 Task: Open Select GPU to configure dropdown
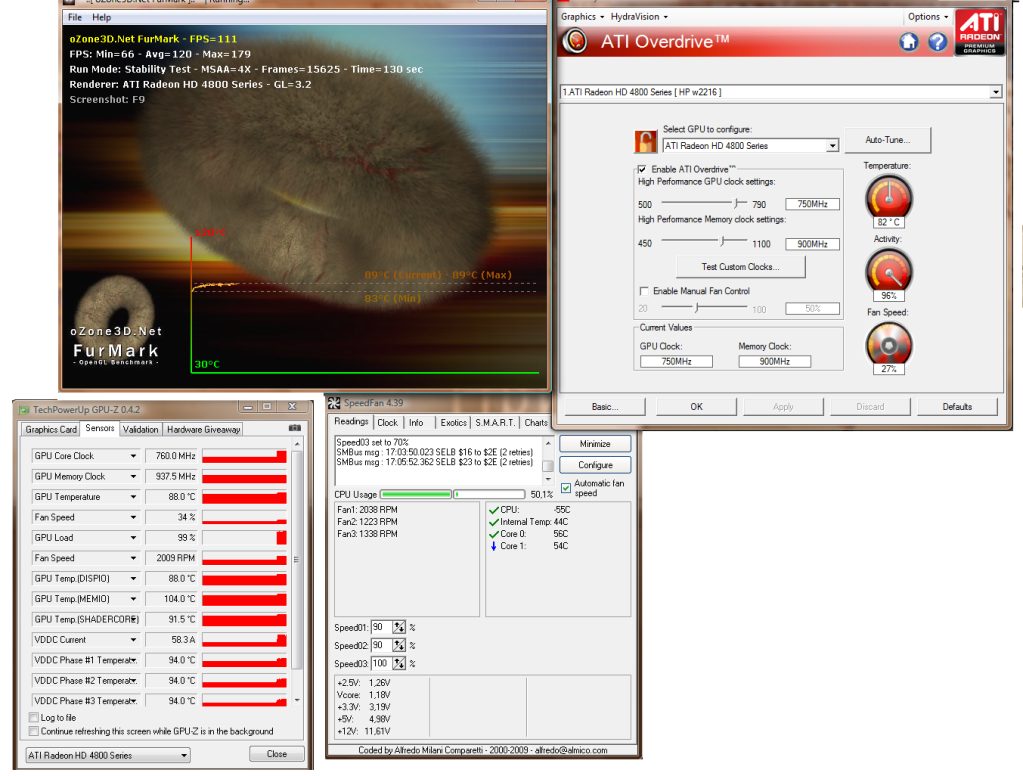point(832,146)
